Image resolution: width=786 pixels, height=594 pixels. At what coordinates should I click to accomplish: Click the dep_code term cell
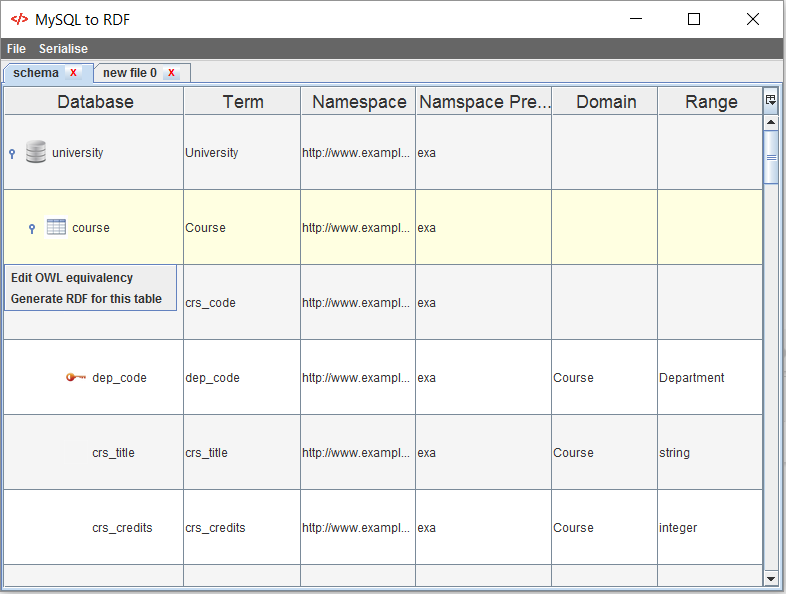click(242, 377)
